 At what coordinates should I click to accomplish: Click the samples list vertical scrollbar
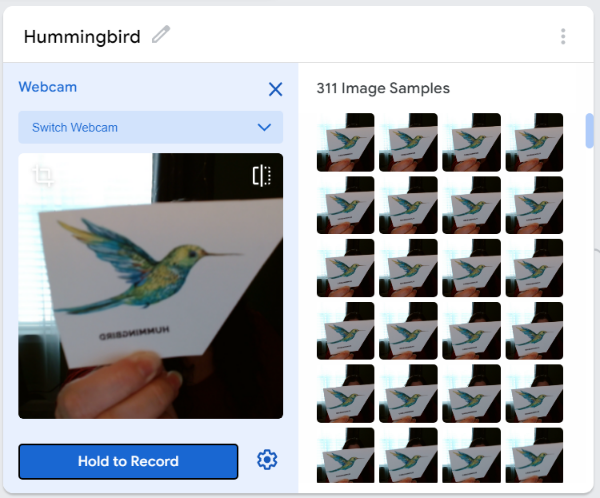pyautogui.click(x=590, y=131)
